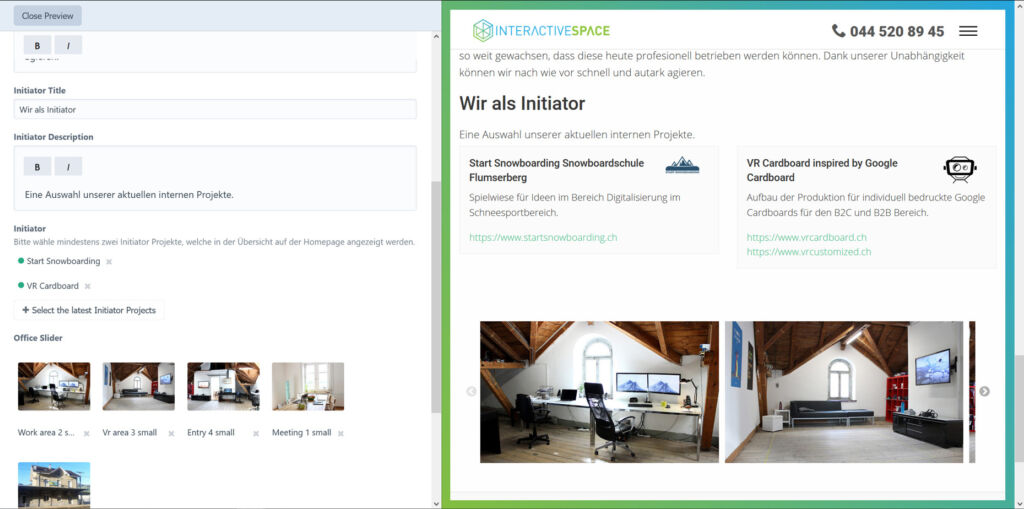Select Meeting 1 small thumbnail
The image size is (1024, 509).
(x=308, y=386)
